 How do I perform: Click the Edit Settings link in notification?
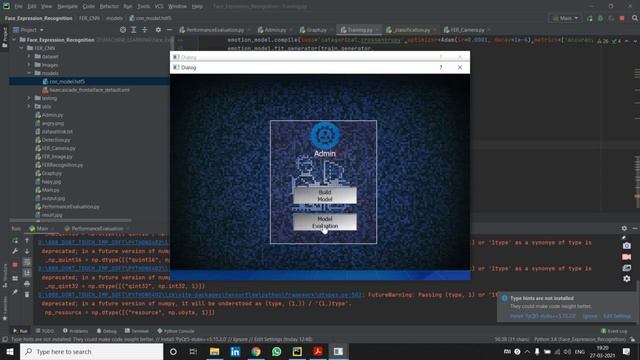pyautogui.click(x=617, y=316)
